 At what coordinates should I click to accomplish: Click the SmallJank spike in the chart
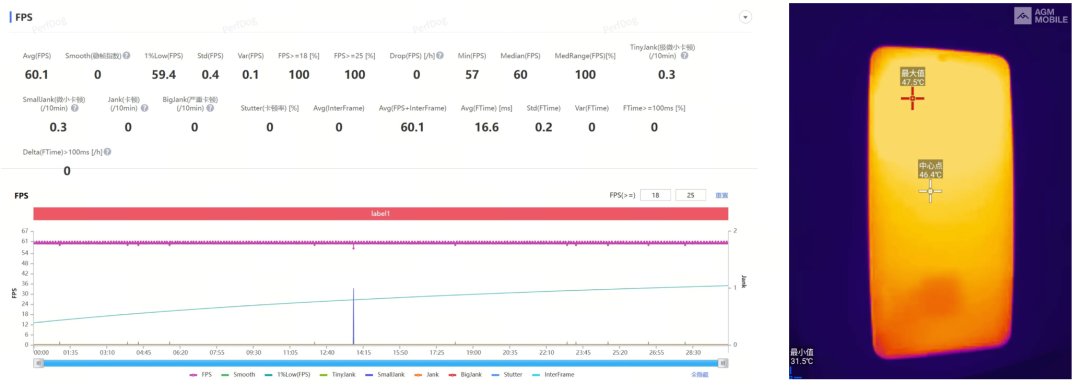click(x=353, y=316)
